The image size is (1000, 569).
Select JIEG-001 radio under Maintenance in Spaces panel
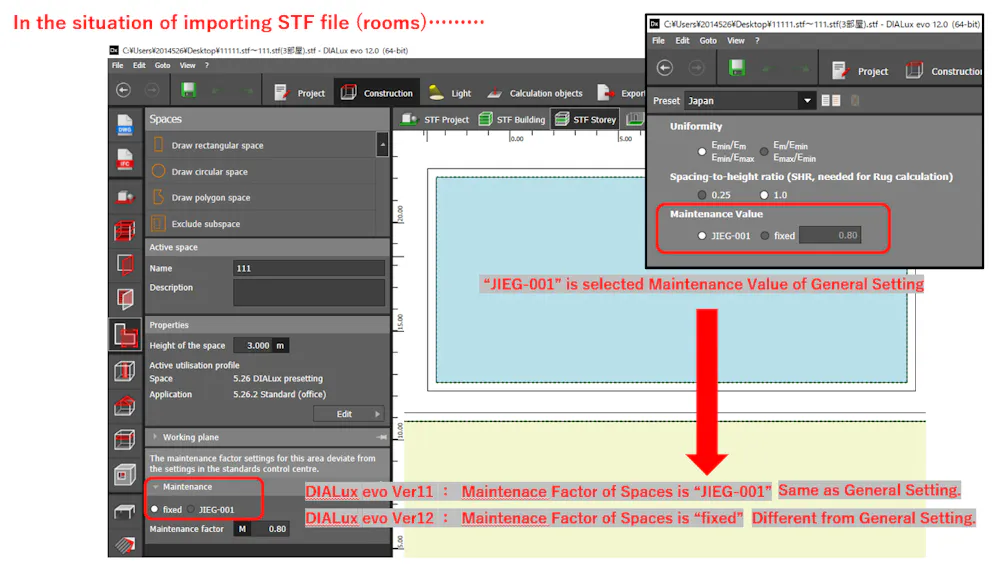191,510
